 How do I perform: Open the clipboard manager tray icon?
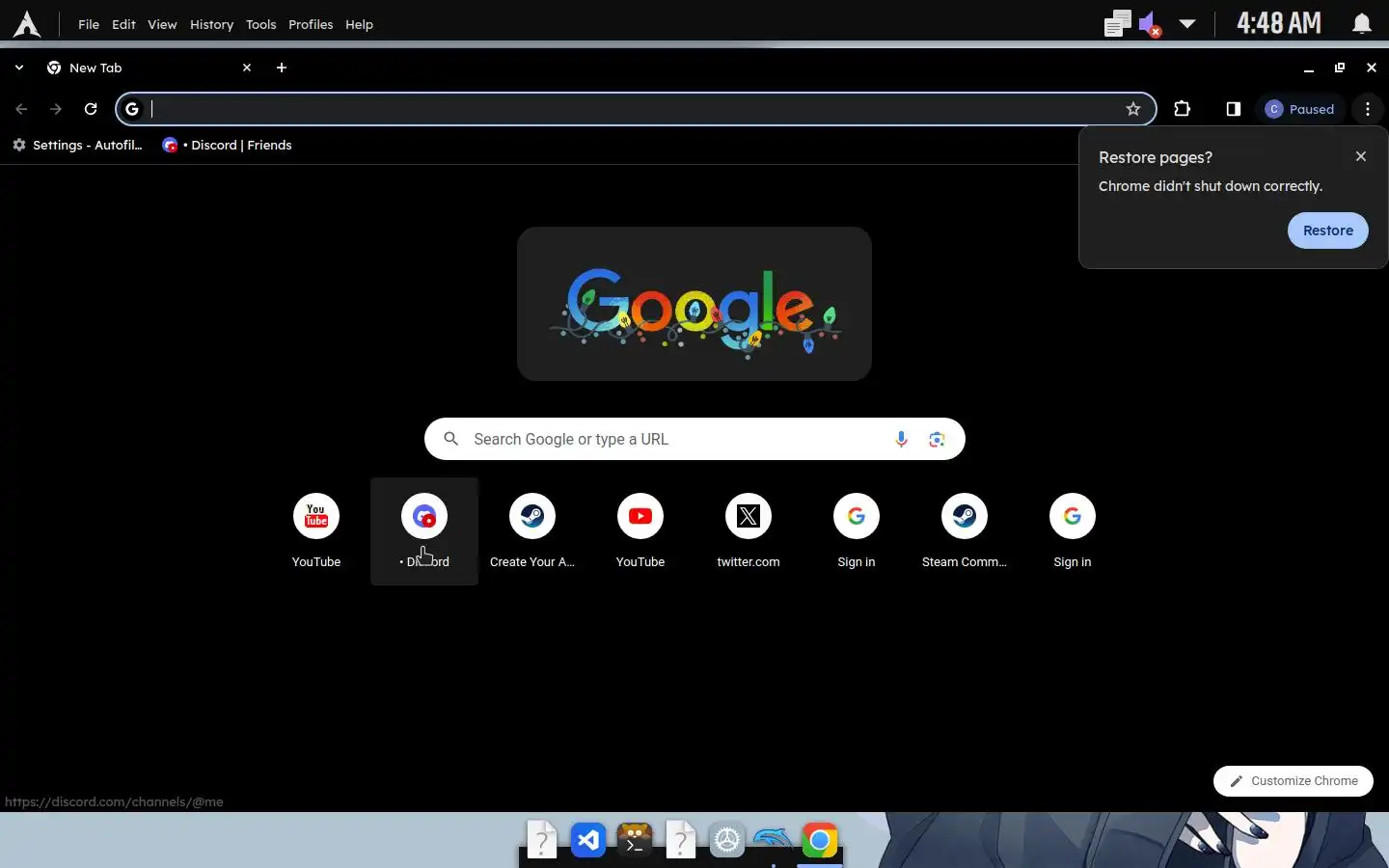coord(1117,23)
